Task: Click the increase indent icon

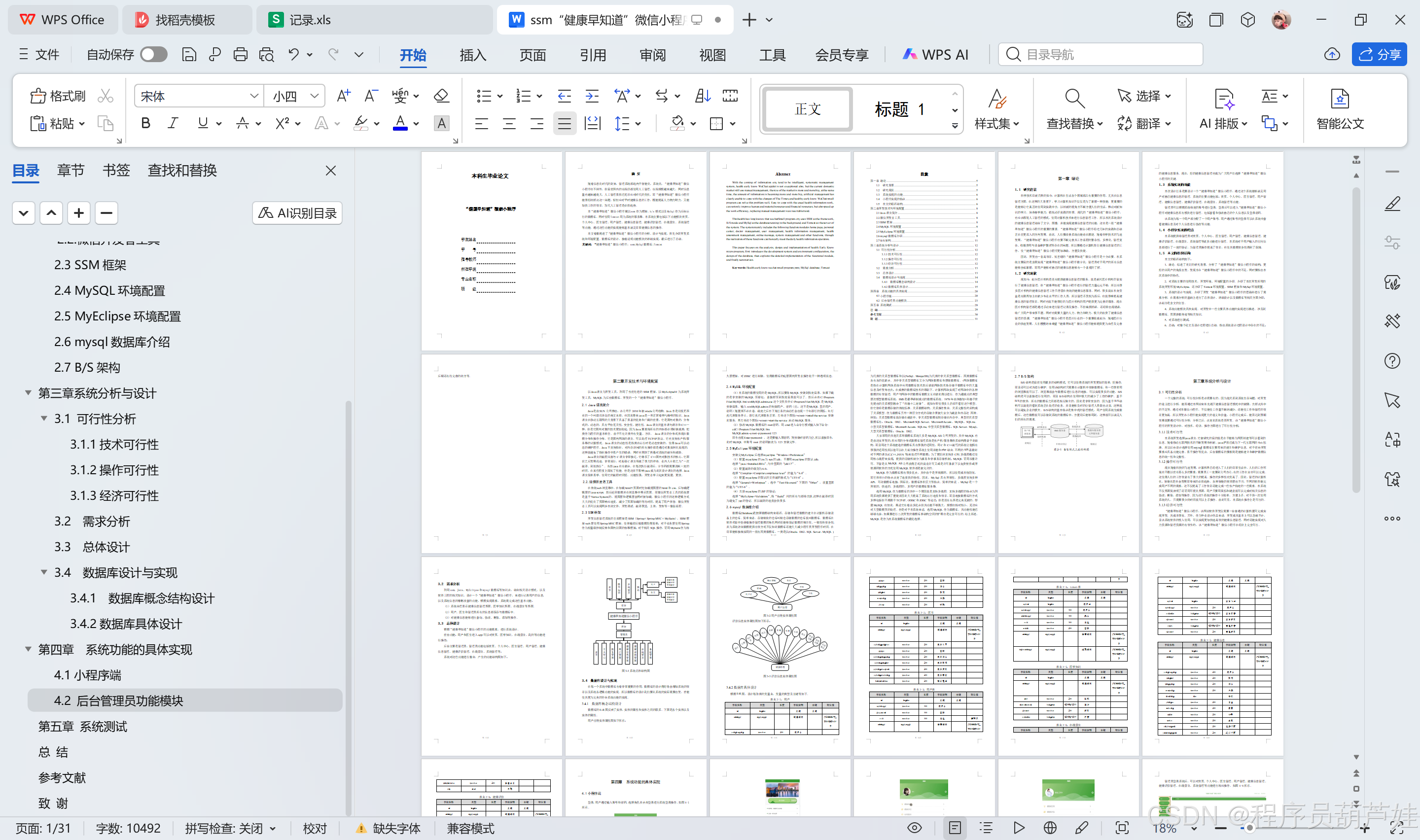Action: [x=592, y=96]
